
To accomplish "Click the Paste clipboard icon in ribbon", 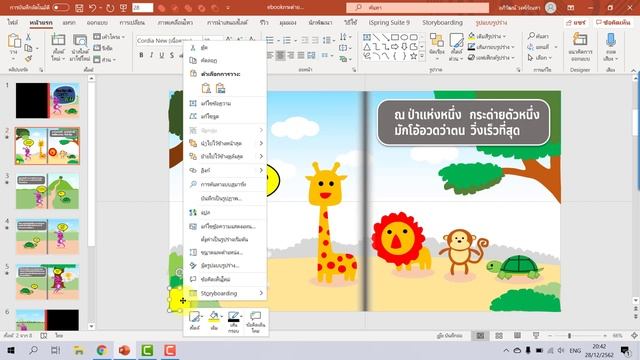I will 14,41.
